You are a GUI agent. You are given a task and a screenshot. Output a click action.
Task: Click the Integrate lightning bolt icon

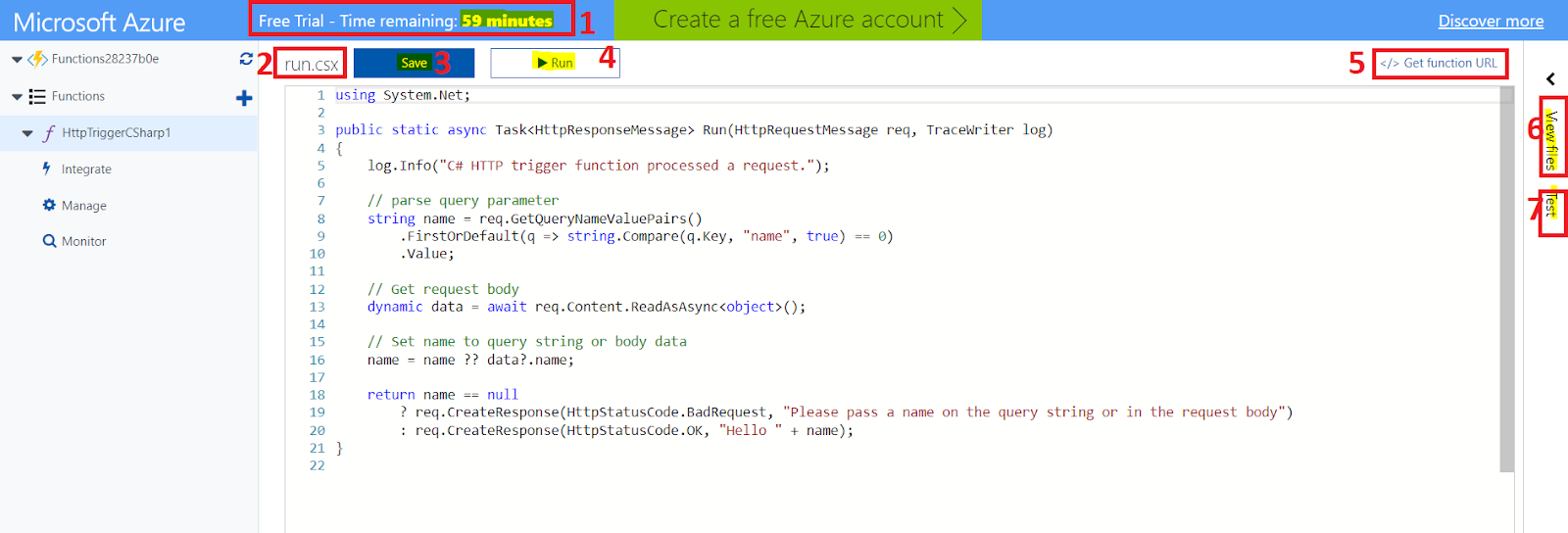pos(47,169)
